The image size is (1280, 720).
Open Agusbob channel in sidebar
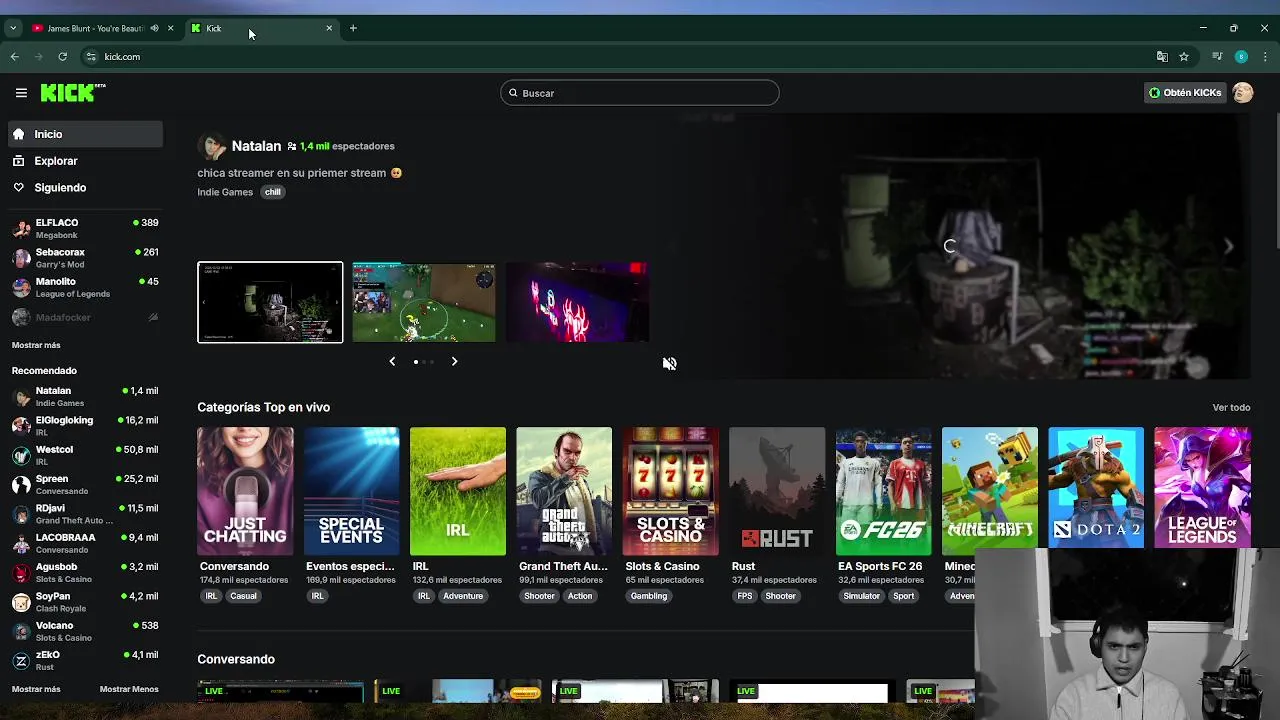[x=85, y=572]
